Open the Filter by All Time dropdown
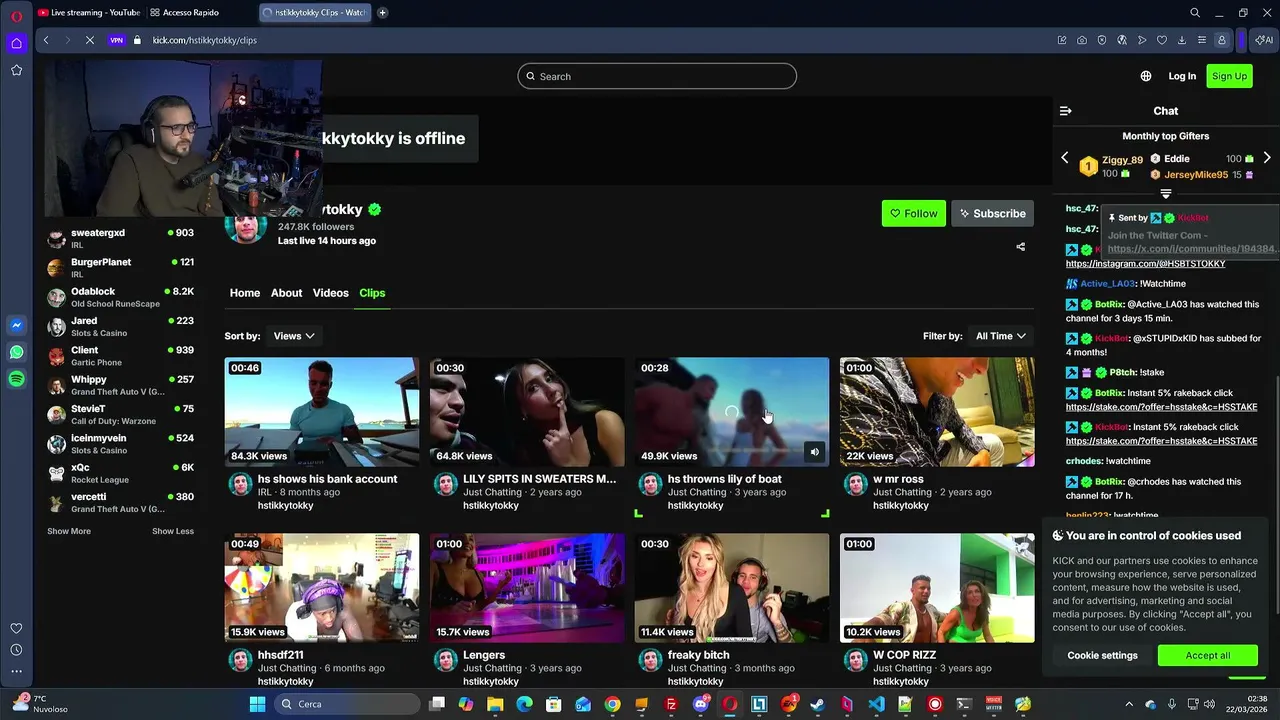 coord(1001,336)
